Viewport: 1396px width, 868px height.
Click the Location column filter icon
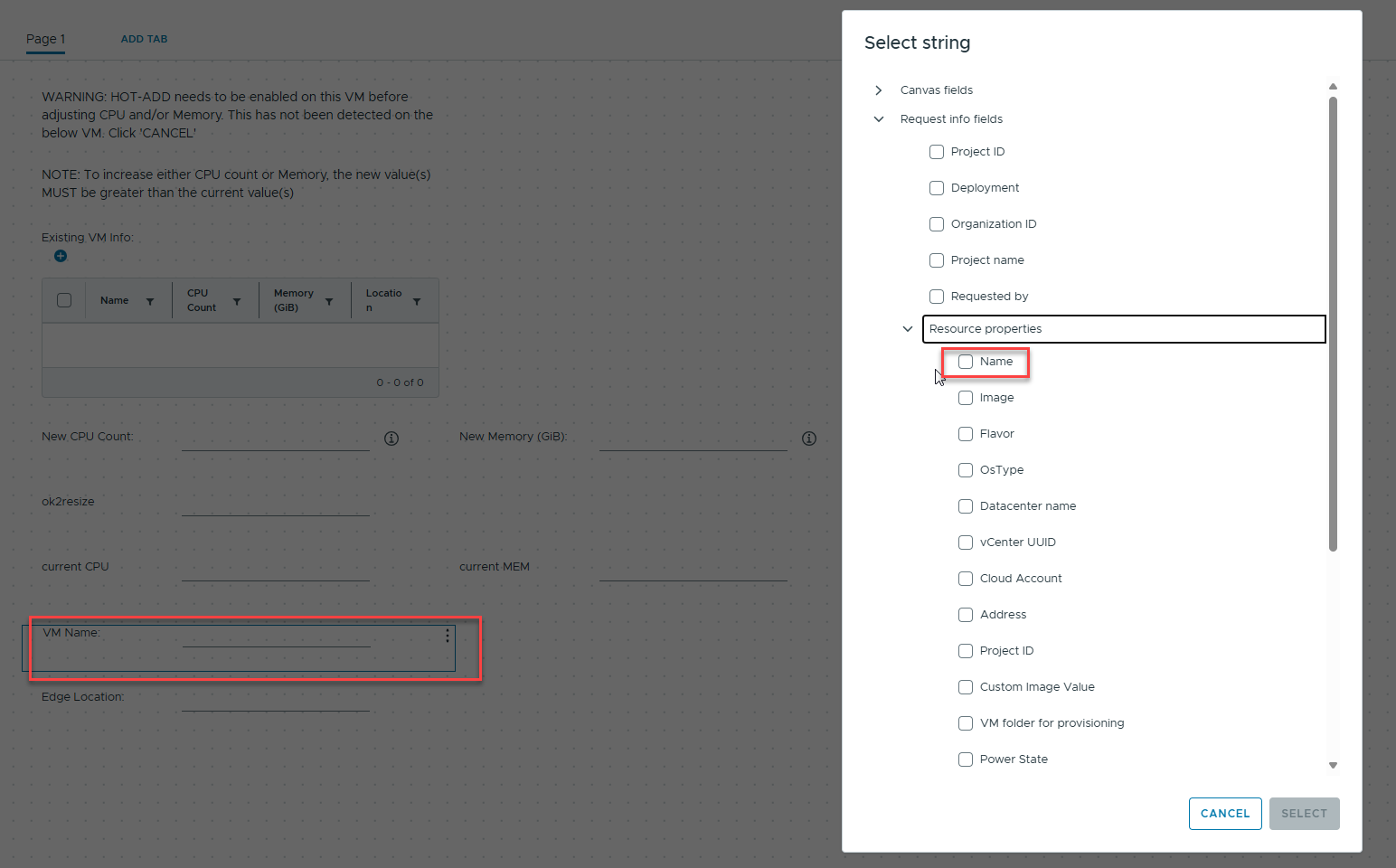[417, 301]
